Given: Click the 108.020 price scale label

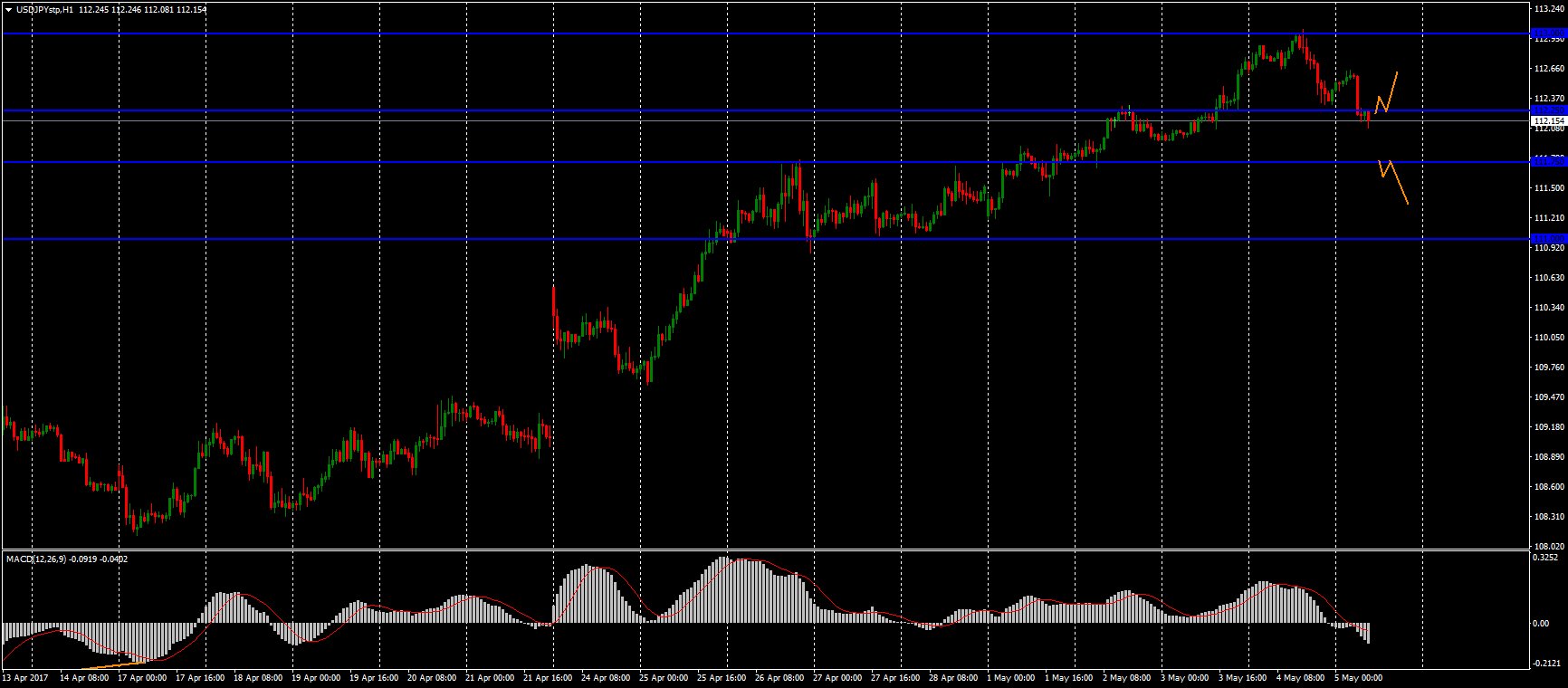Looking at the screenshot, I should pos(1549,547).
